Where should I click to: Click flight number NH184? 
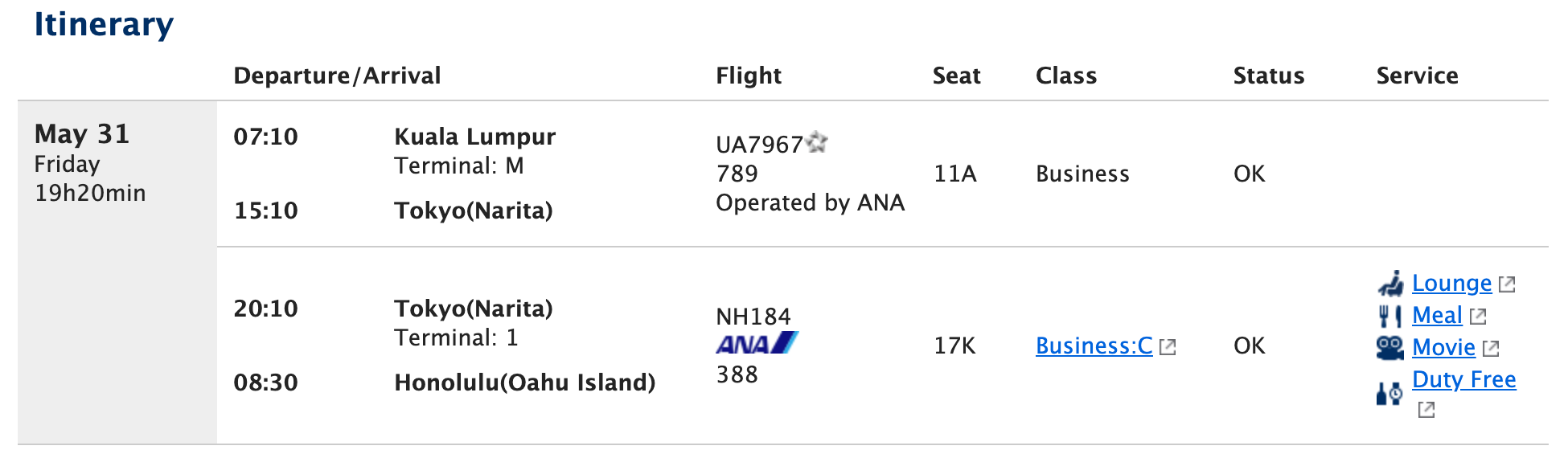point(753,317)
